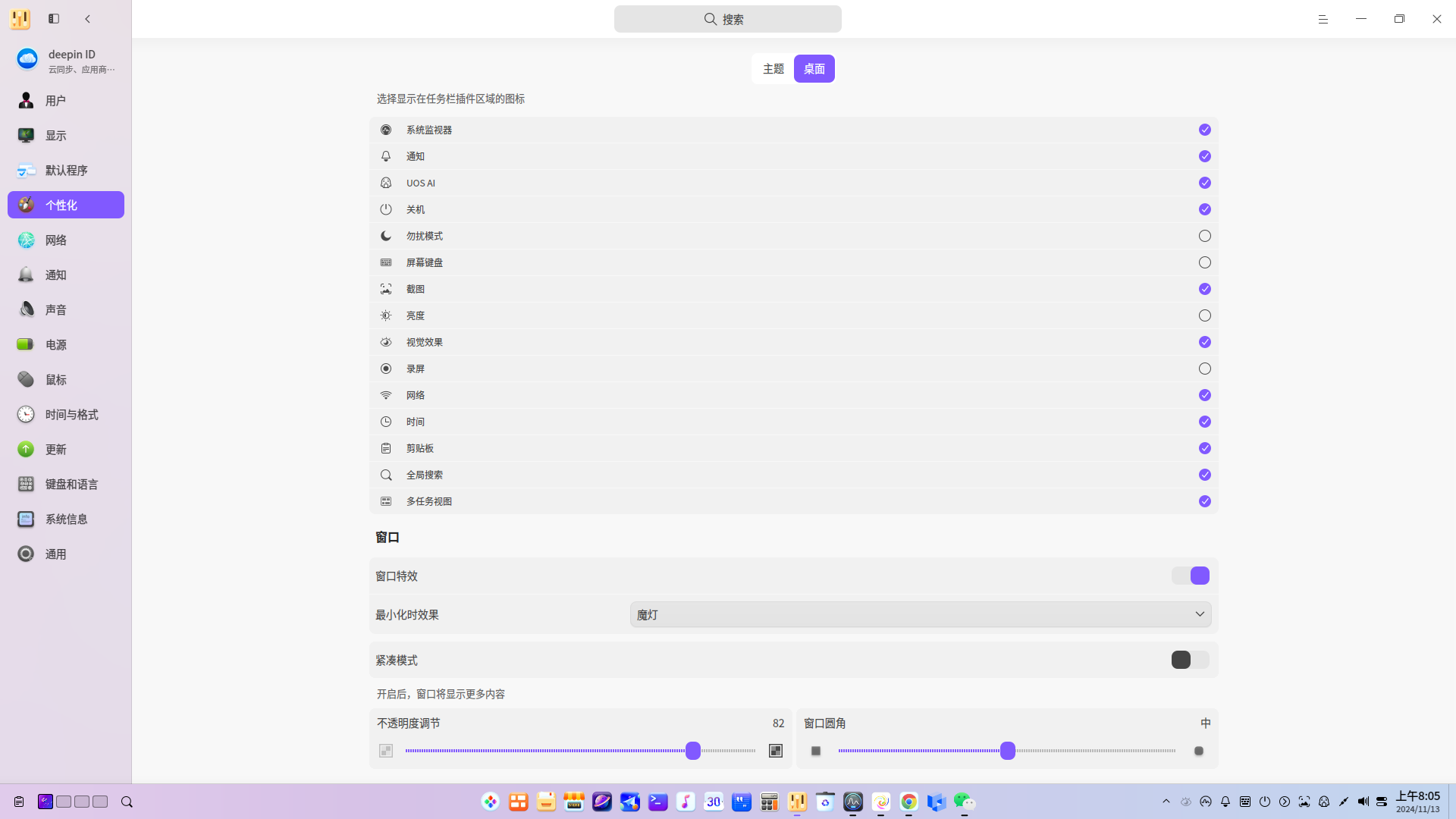Open the 网络 network settings in sidebar
This screenshot has width=1456, height=819.
pyautogui.click(x=66, y=240)
